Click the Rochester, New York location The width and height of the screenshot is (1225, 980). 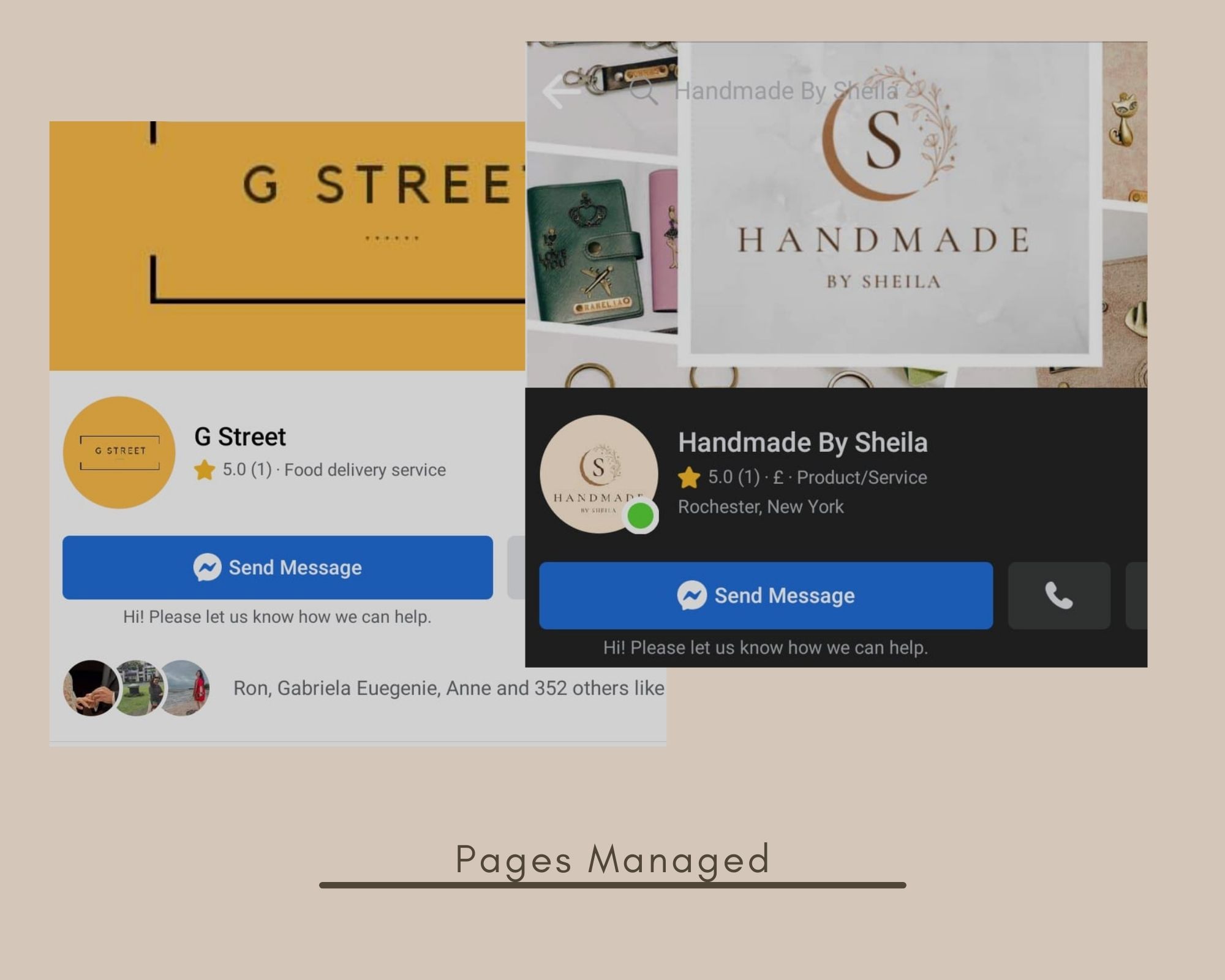pyautogui.click(x=761, y=507)
